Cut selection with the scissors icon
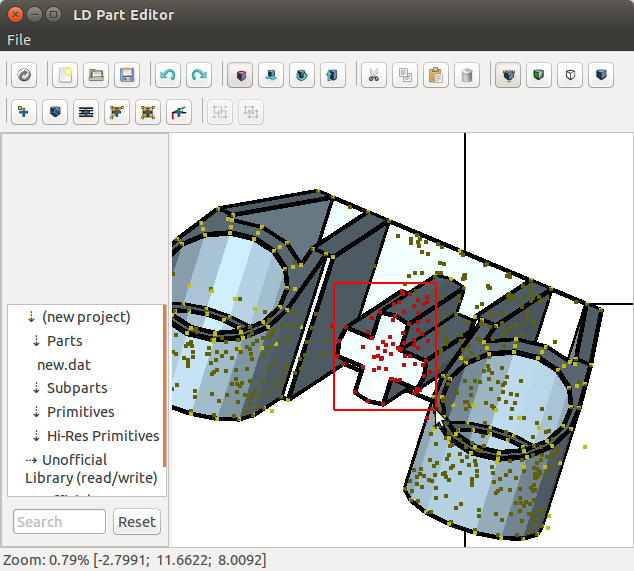This screenshot has height=571, width=634. point(372,75)
